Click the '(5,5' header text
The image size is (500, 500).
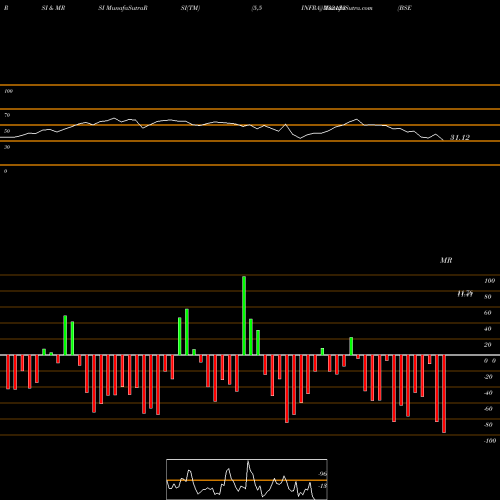tap(257, 8)
